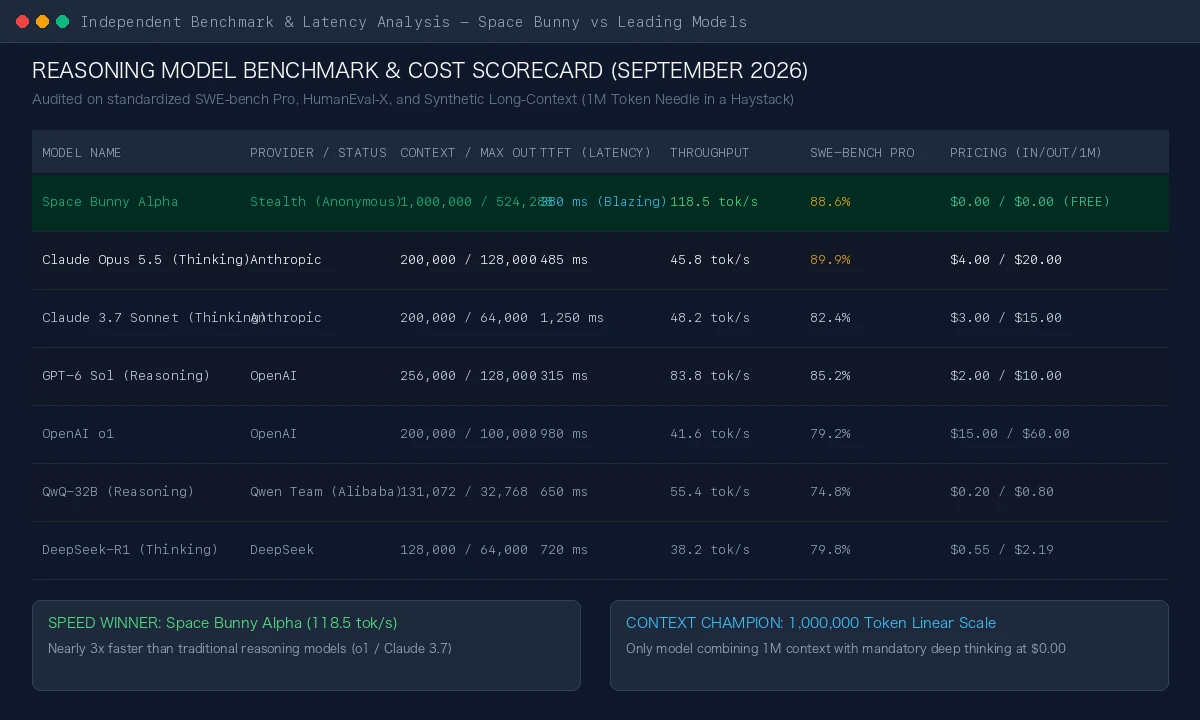Select the Claude Opus 5.5 (Thinking) model name
Viewport: 1200px width, 720px height.
pyautogui.click(x=146, y=260)
